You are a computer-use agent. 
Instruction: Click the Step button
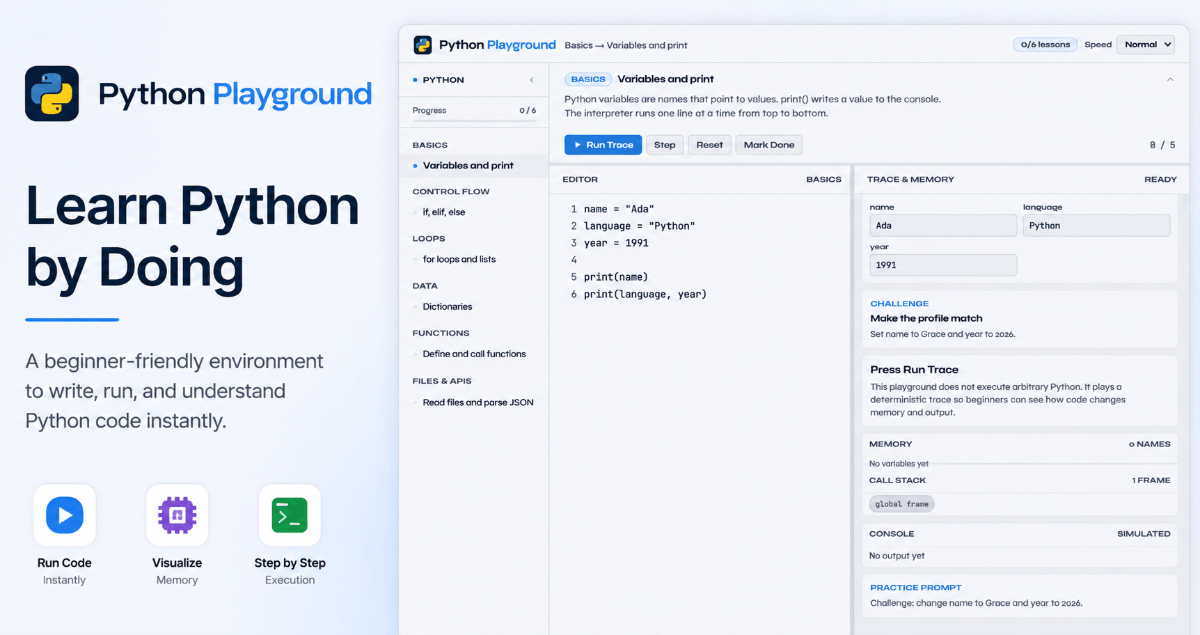pos(665,145)
